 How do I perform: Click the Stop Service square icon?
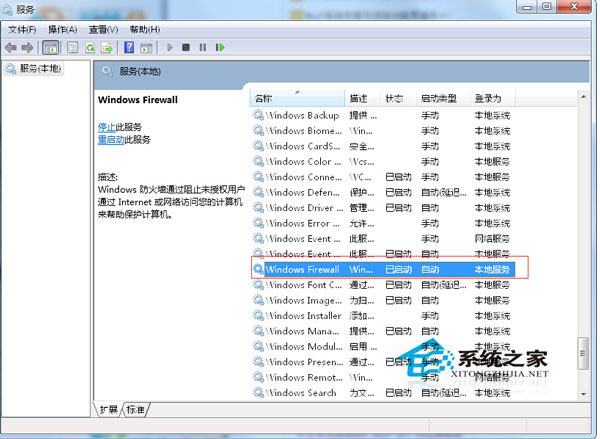pos(186,47)
